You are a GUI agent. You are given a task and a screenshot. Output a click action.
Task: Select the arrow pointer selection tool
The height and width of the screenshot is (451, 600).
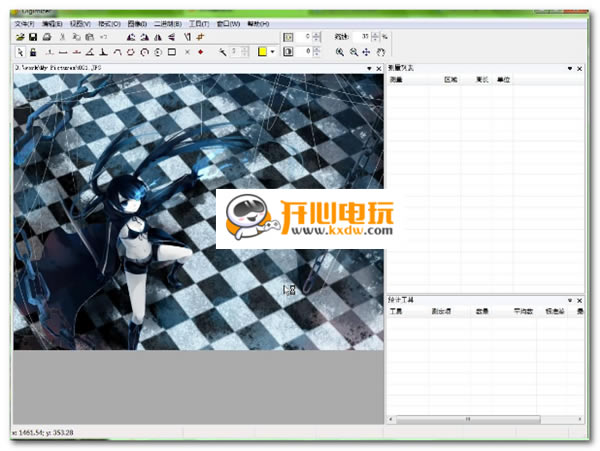point(20,52)
